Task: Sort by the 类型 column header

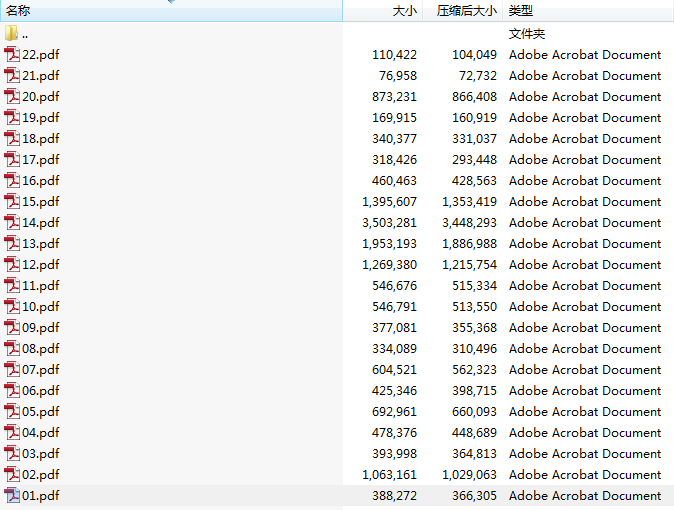Action: coord(588,11)
